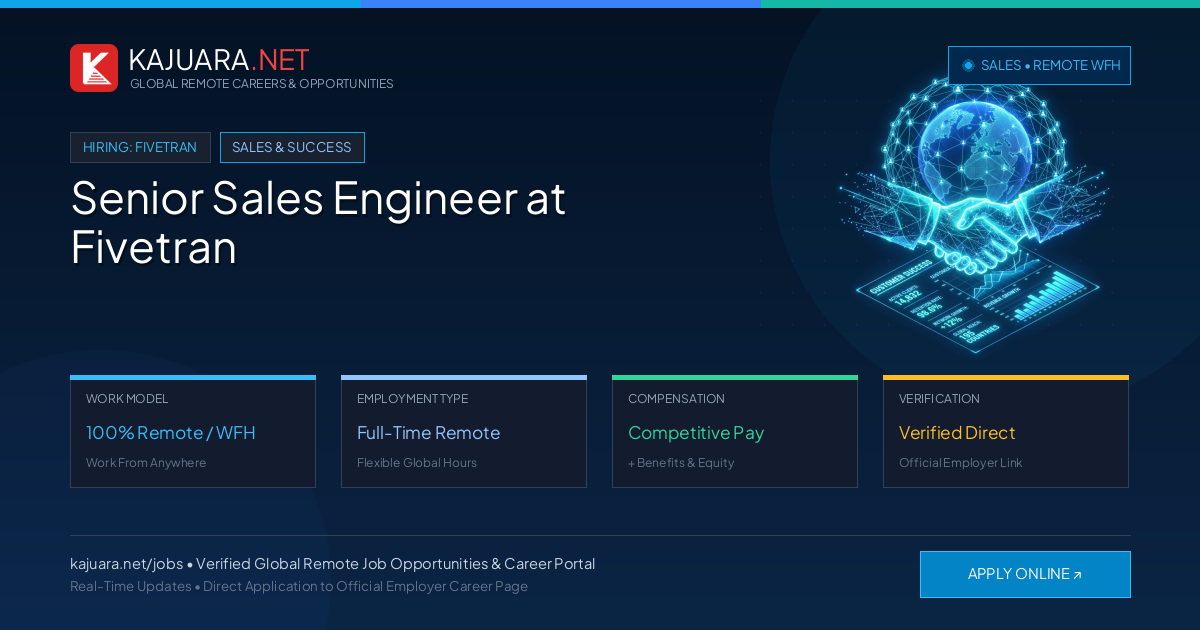Click the 'Full-Time Remote' value
1200x630 pixels.
click(428, 433)
